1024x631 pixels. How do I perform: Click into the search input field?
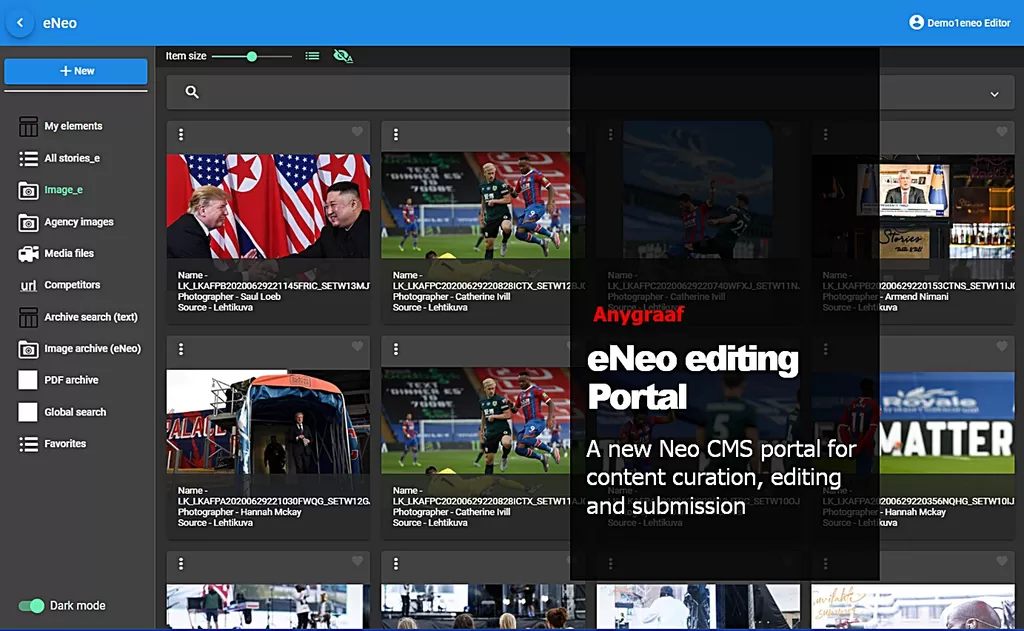[588, 92]
